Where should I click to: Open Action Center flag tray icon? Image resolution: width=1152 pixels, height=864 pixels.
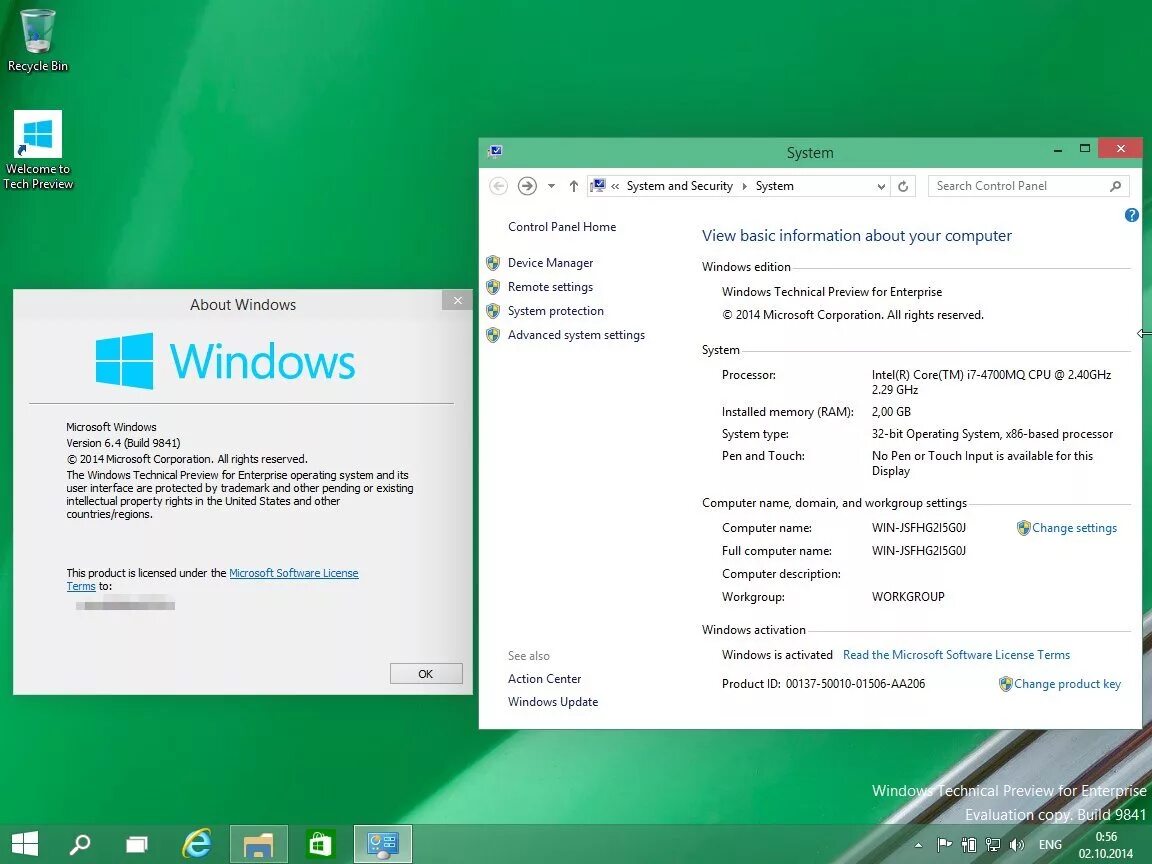click(944, 845)
